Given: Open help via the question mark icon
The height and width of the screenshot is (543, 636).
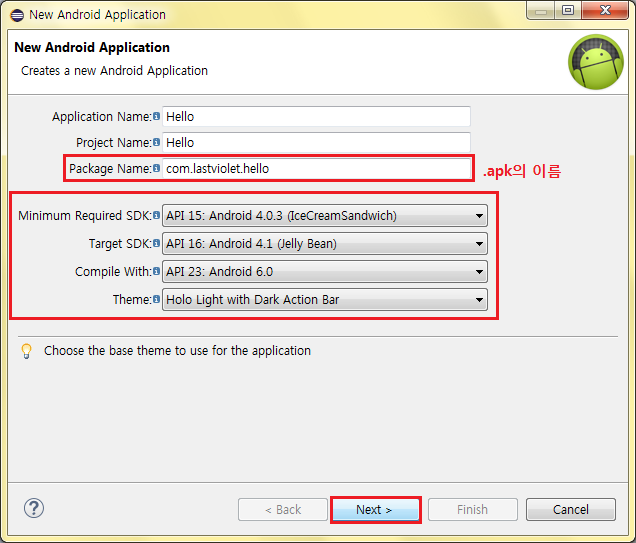Looking at the screenshot, I should pos(34,508).
